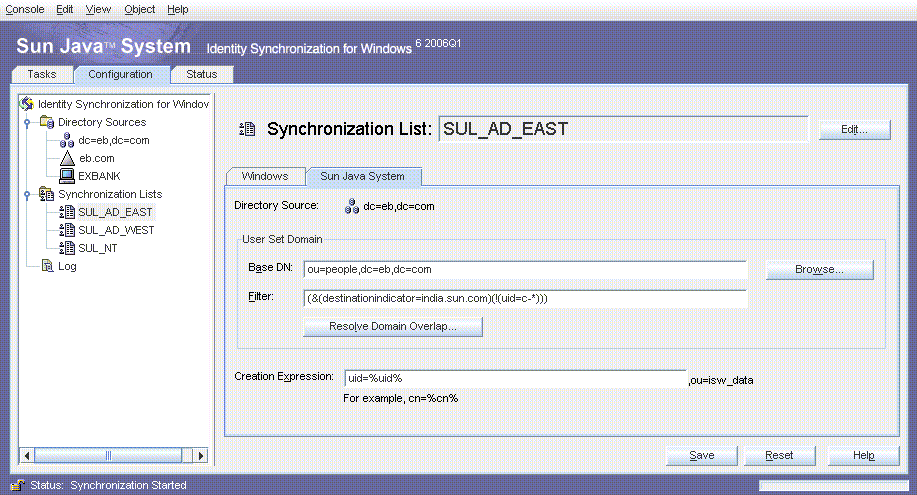
Task: Open the Help menu
Action: (x=177, y=9)
